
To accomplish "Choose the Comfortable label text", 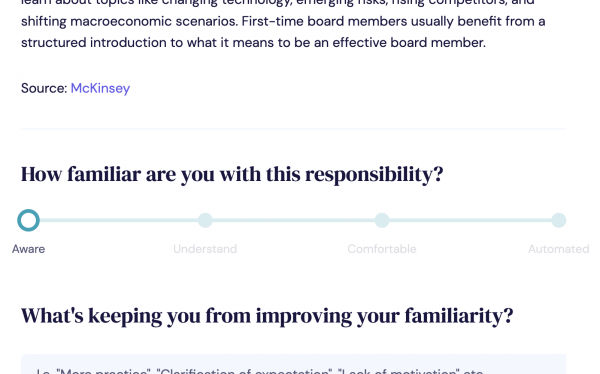I will (x=382, y=249).
